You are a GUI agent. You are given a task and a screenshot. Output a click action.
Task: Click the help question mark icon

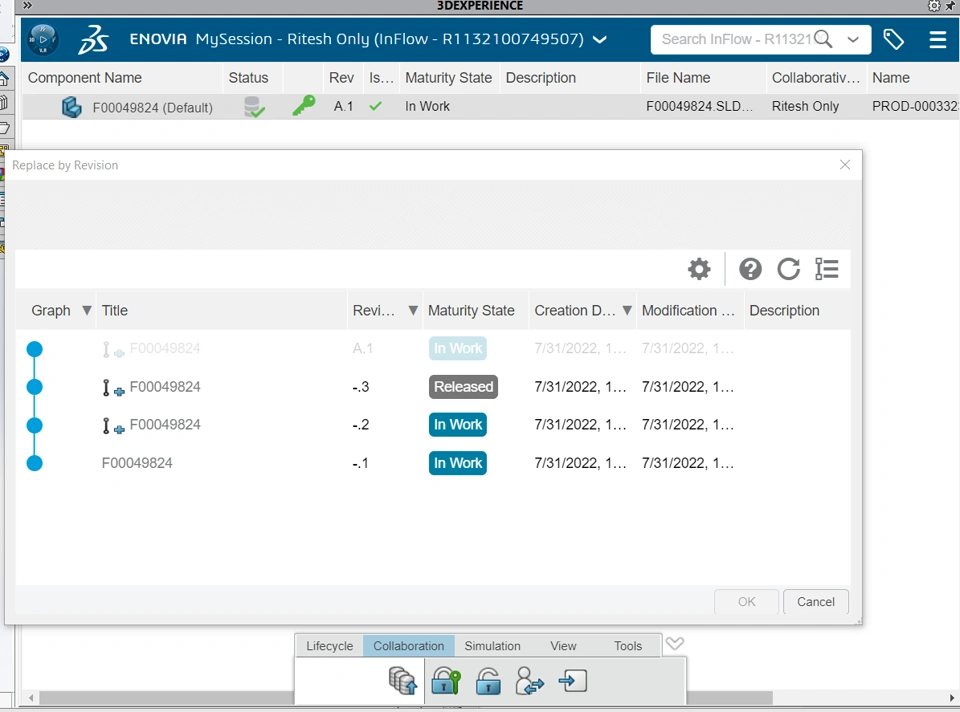[750, 269]
